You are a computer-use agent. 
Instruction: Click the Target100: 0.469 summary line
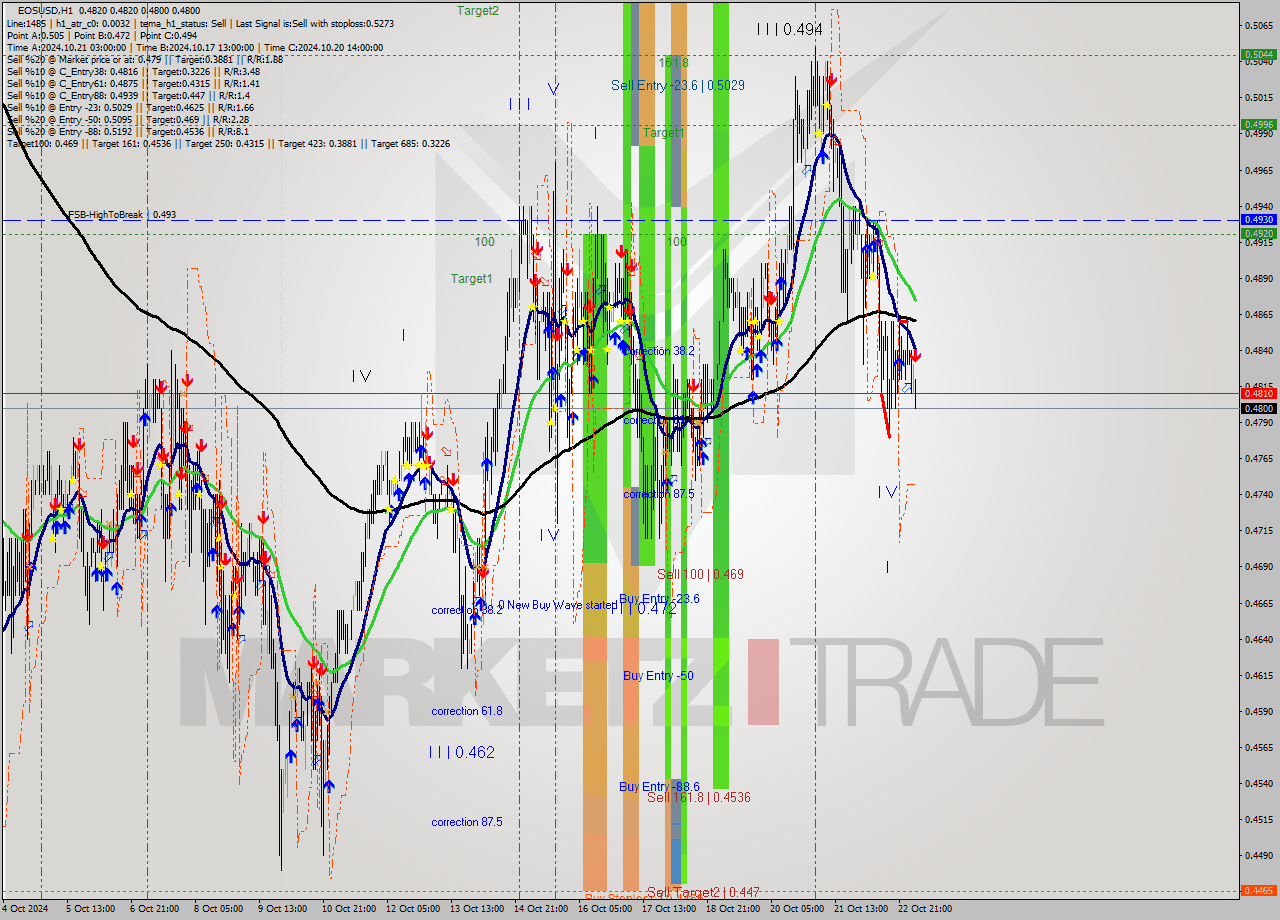click(x=228, y=144)
